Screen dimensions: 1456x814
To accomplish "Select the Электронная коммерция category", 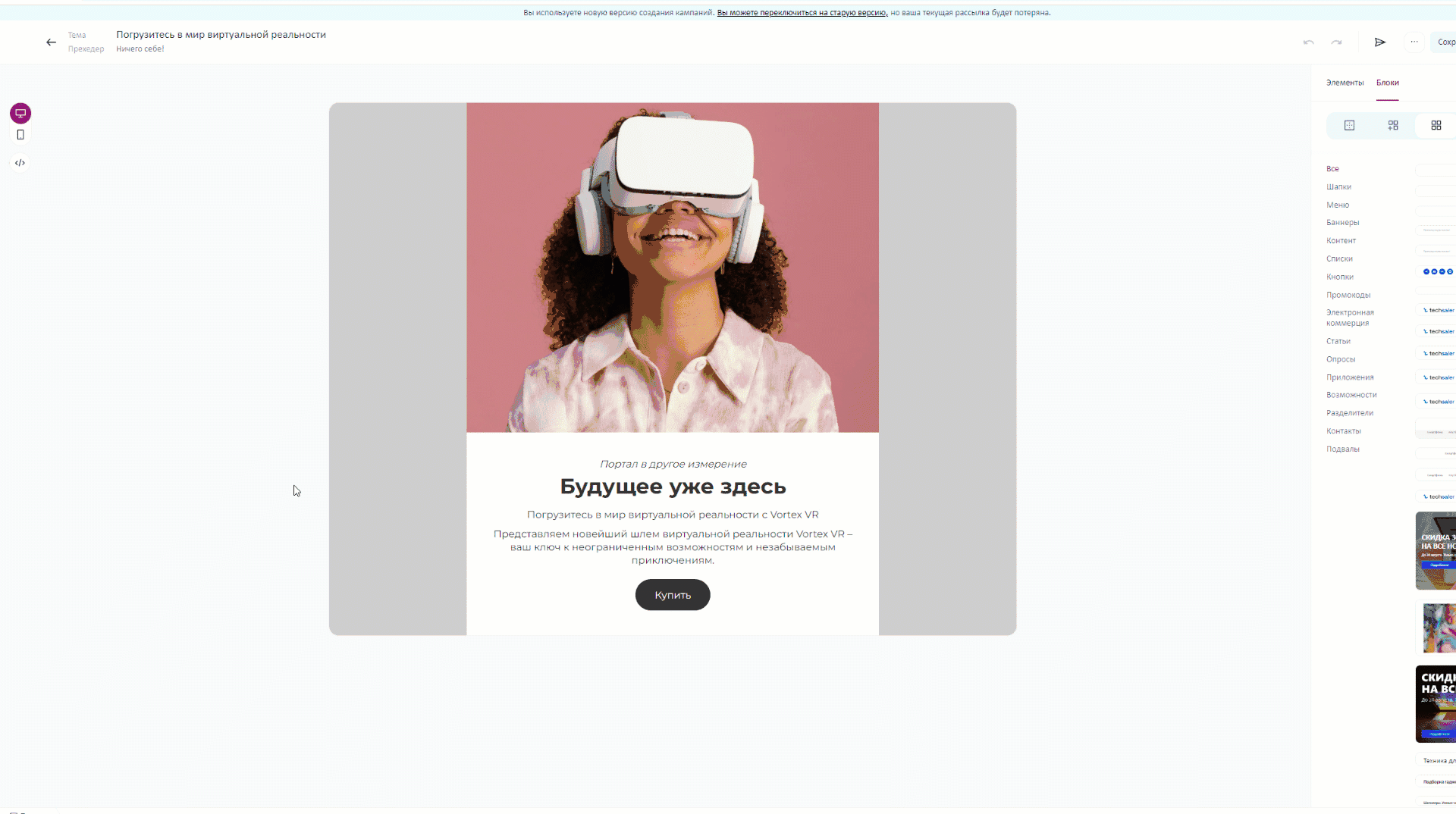I will 1350,318.
